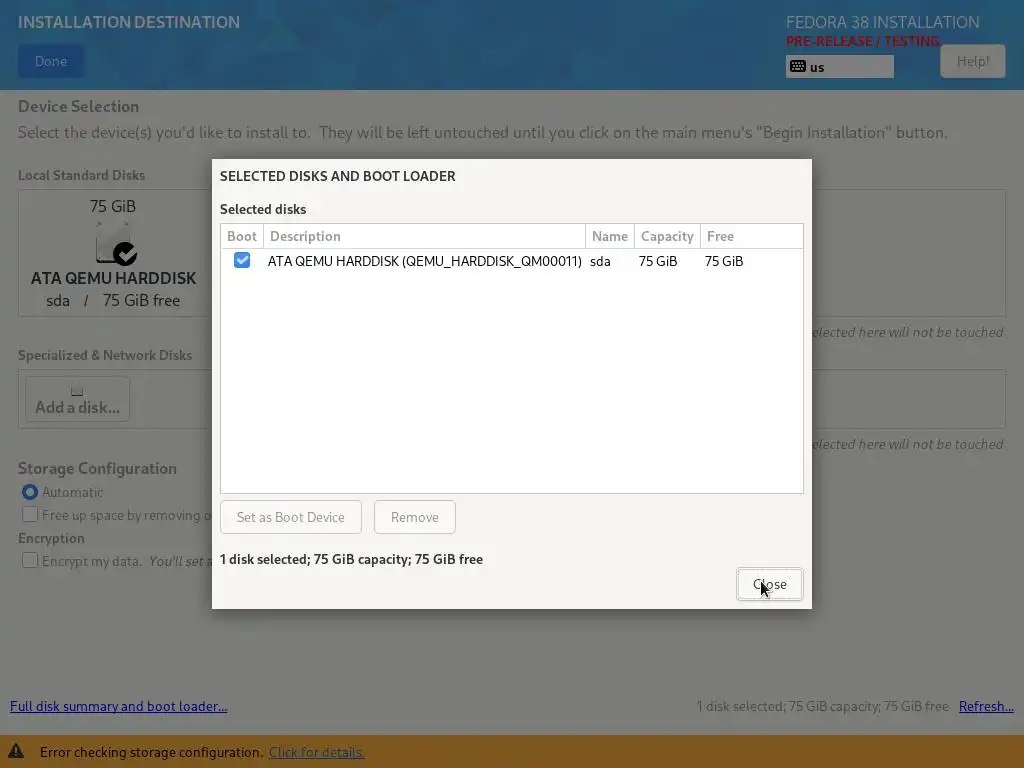Click the small disk icon above Add a disk
Screen dimensions: 1024x768
tap(77, 391)
